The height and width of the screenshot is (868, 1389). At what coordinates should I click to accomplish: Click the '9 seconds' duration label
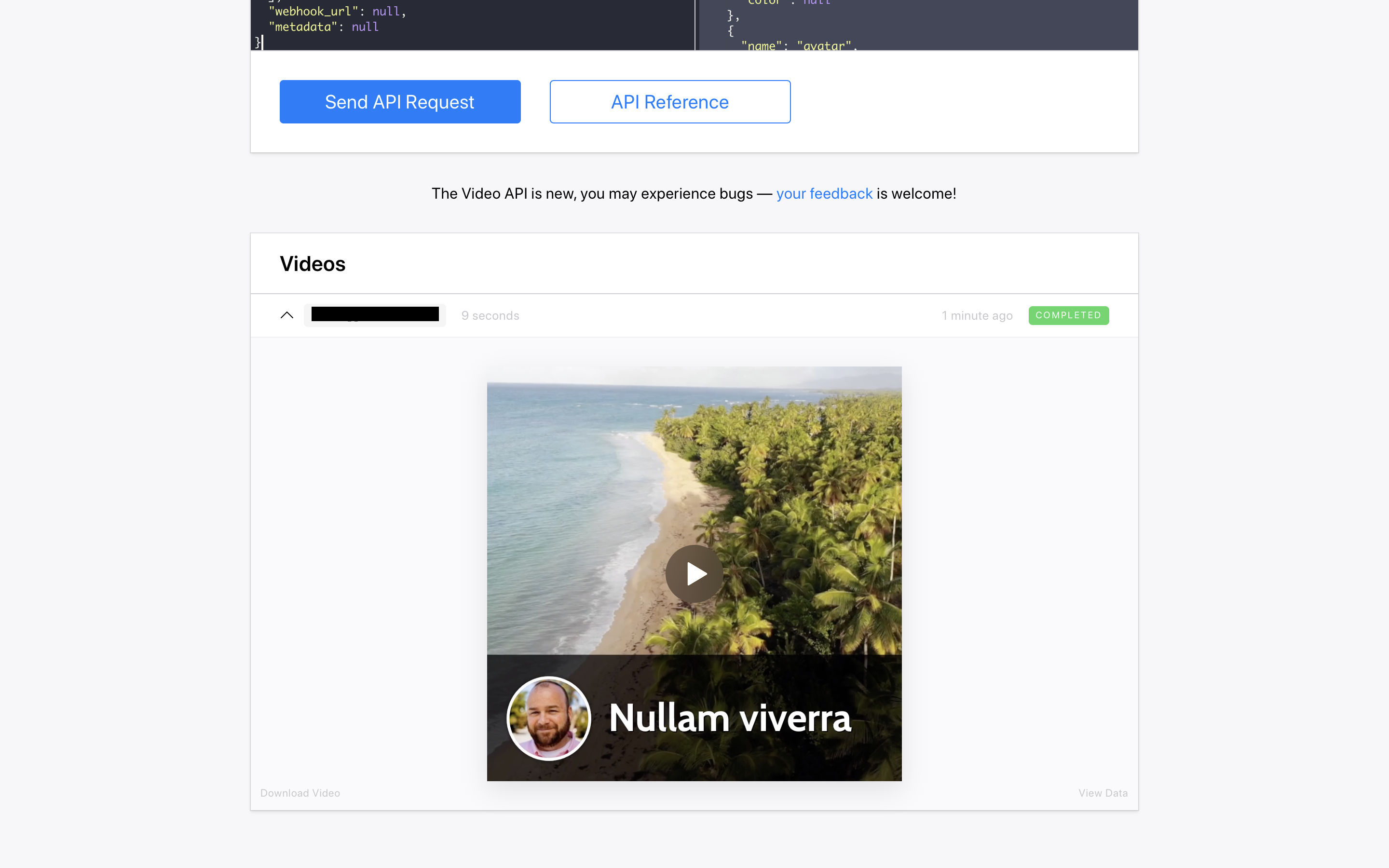click(490, 316)
